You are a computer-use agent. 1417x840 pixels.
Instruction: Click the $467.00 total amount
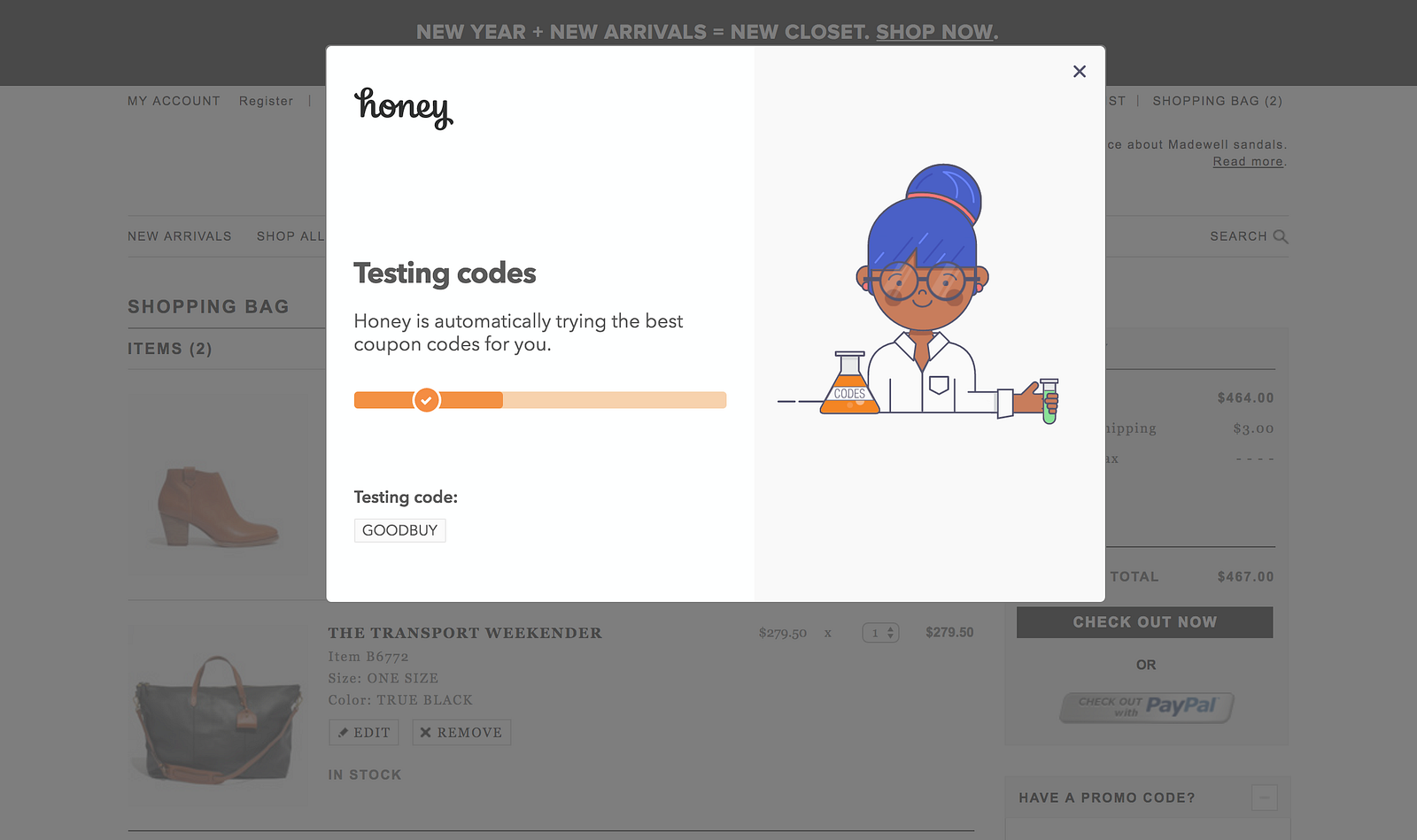[x=1245, y=577]
